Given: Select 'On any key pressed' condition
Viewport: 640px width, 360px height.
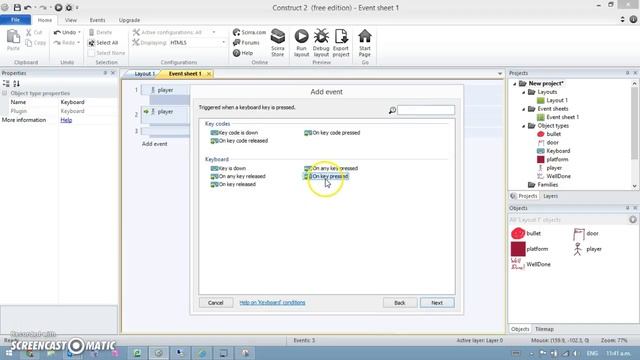Looking at the screenshot, I should [331, 168].
